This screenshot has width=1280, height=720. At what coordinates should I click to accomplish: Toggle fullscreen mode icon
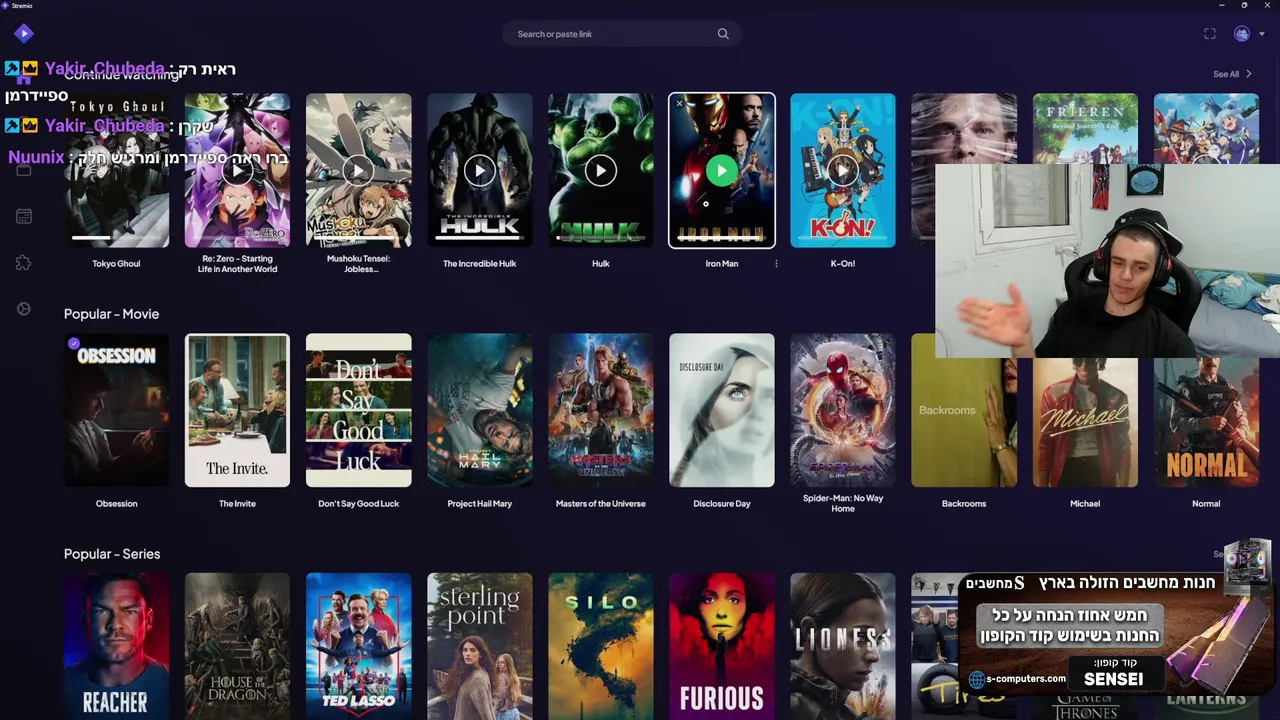point(1210,34)
